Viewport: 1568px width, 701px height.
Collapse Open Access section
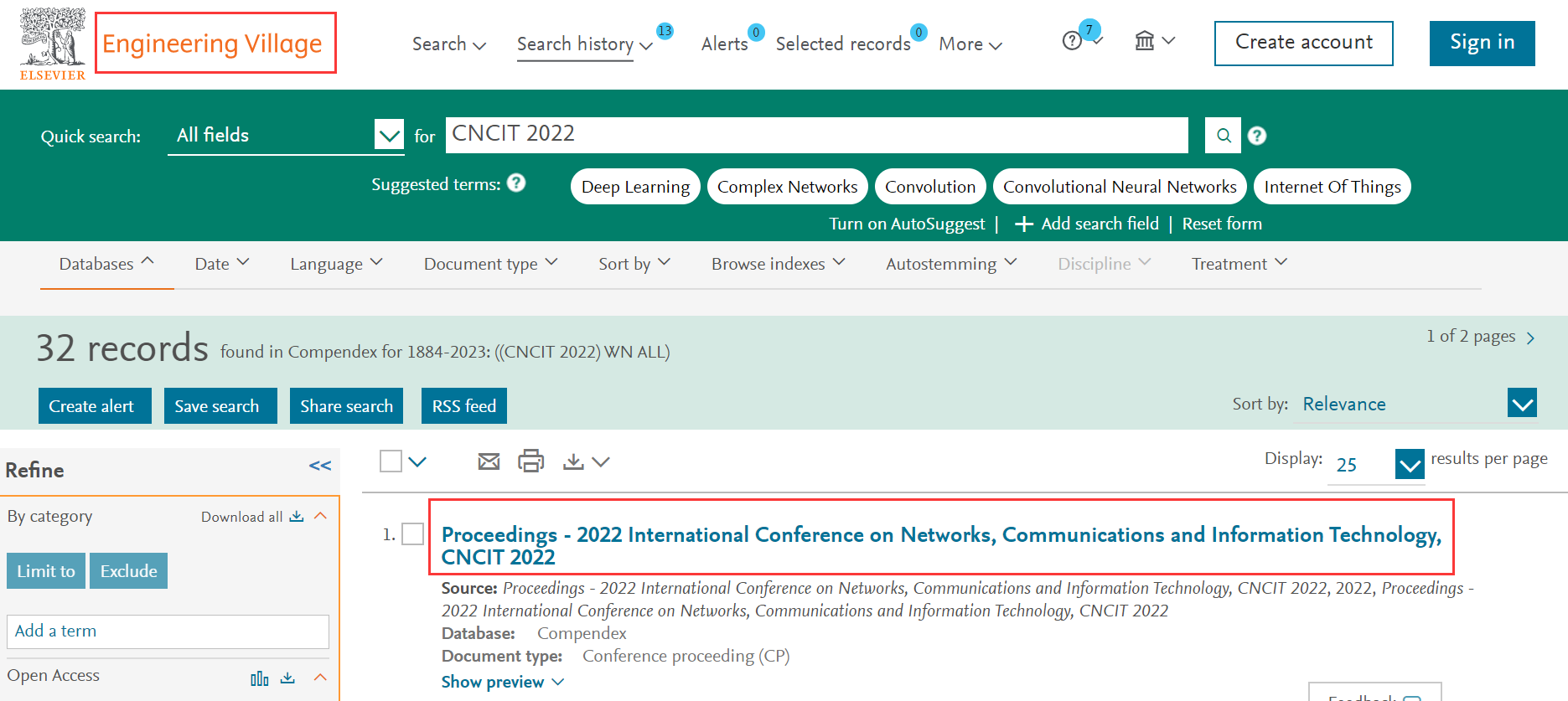(320, 677)
